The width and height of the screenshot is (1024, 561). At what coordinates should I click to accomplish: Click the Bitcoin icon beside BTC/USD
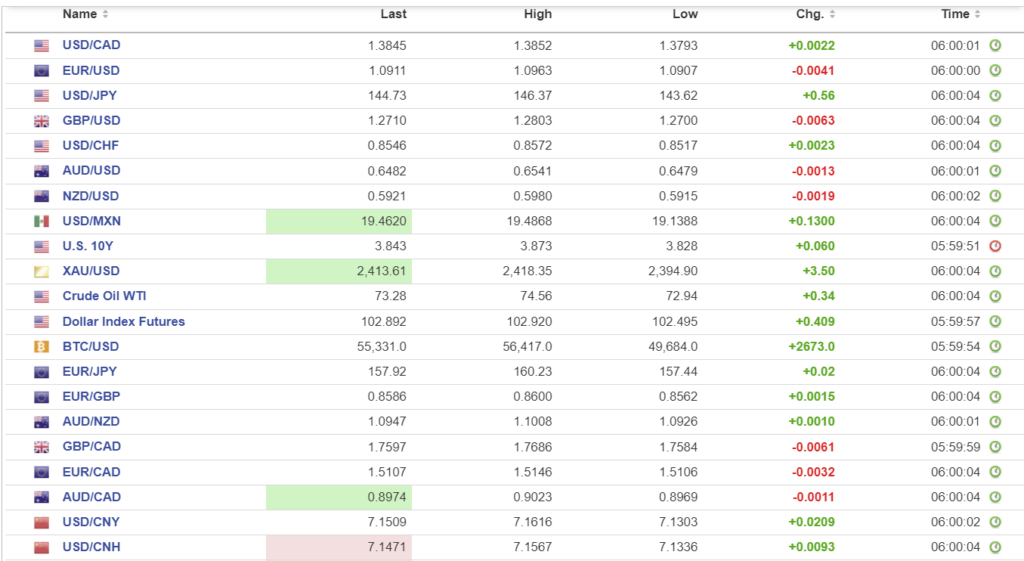click(x=41, y=346)
